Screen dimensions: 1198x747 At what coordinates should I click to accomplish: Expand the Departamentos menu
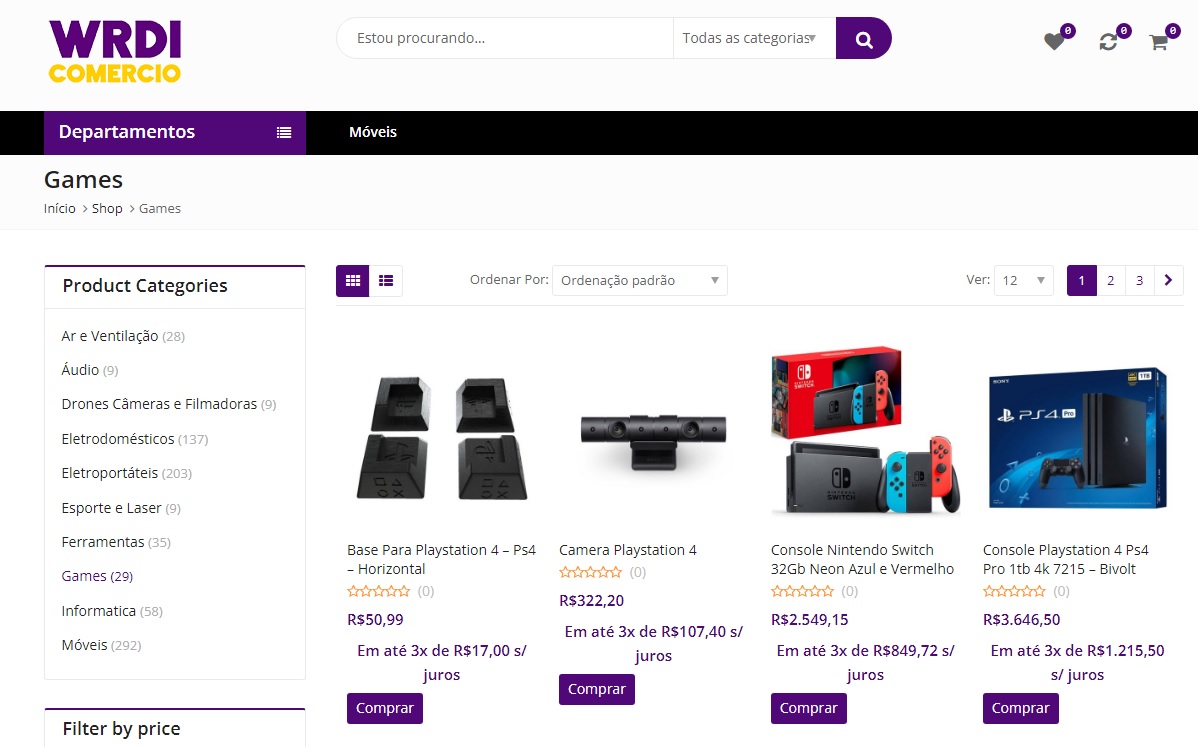[175, 132]
